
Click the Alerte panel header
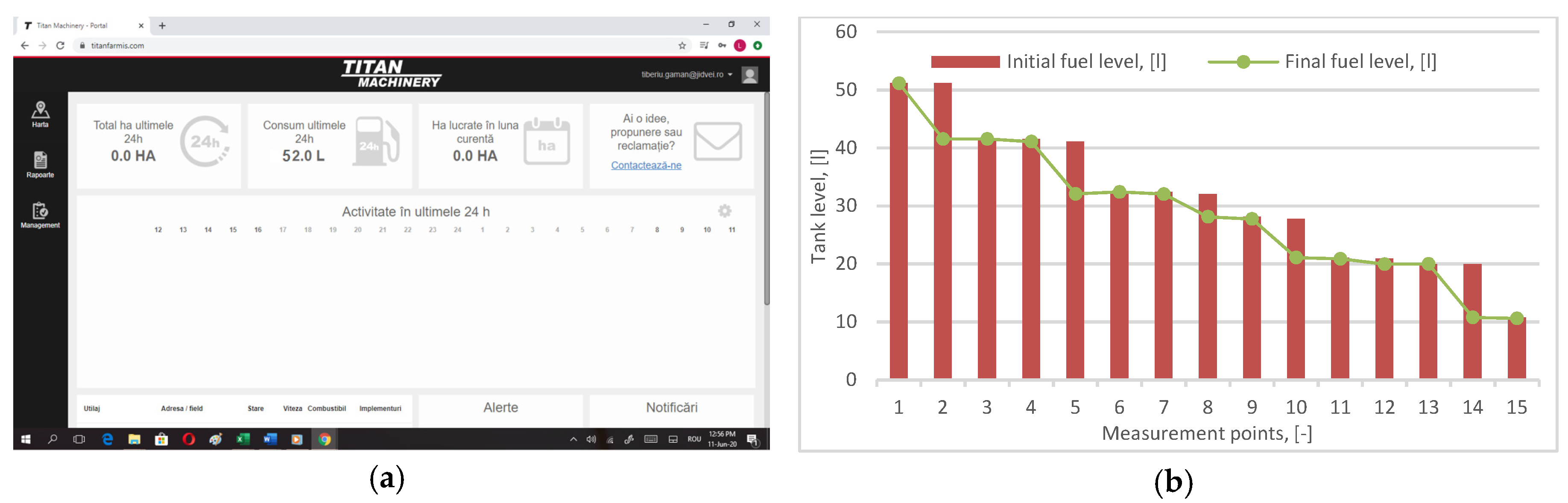pyautogui.click(x=500, y=407)
